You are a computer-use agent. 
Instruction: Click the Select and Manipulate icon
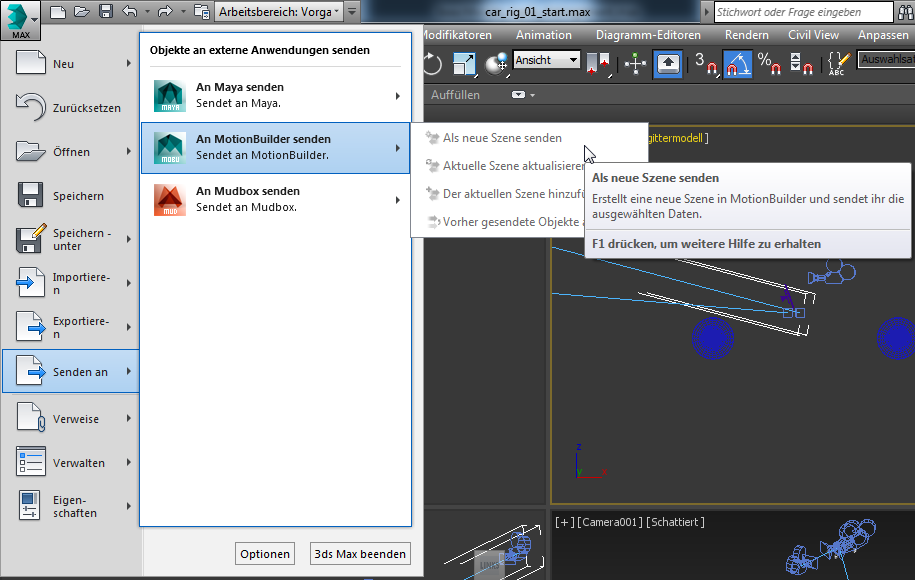click(x=635, y=64)
